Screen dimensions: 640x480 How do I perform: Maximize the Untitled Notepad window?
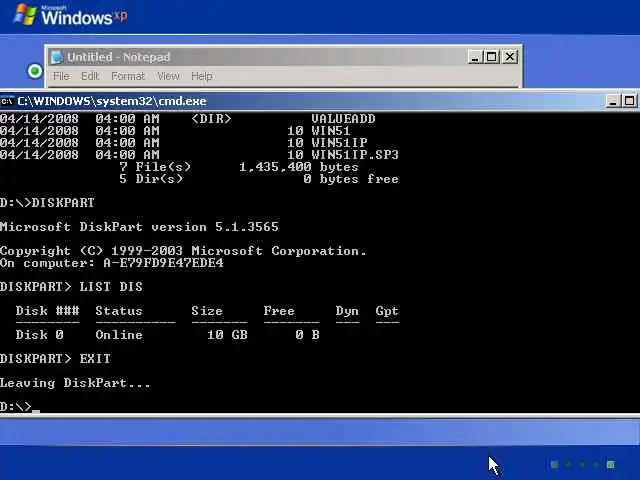tap(492, 56)
